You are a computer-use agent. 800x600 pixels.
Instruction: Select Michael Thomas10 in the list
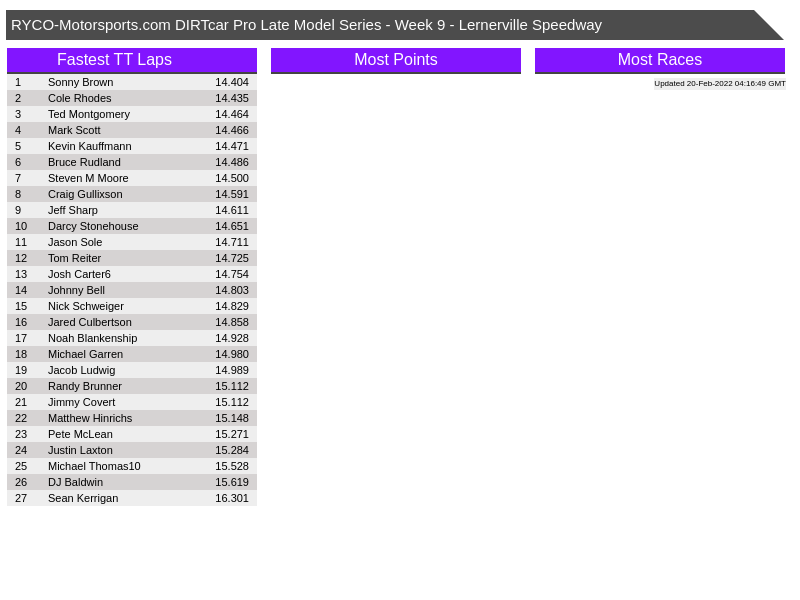[x=94, y=466]
